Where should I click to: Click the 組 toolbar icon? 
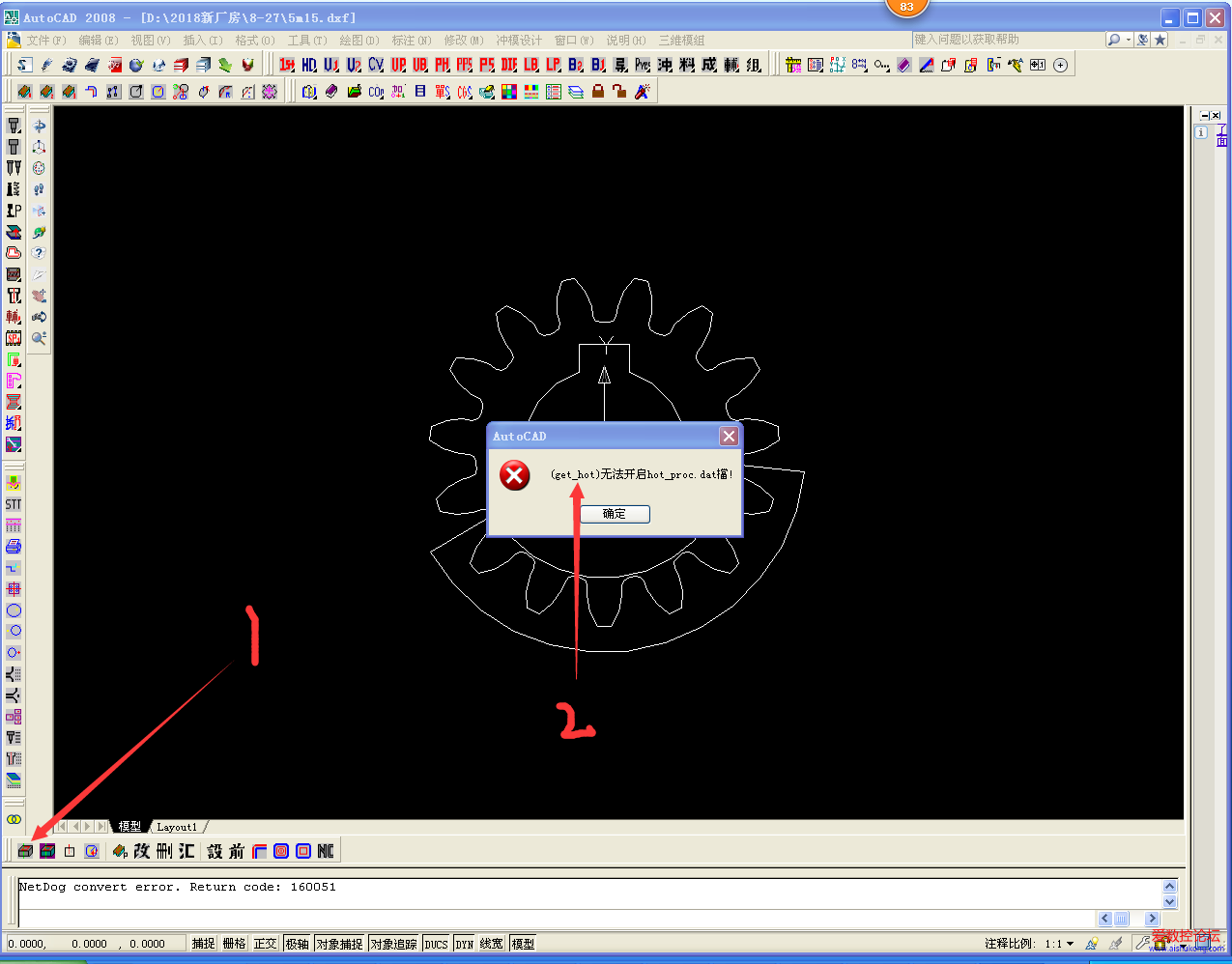pos(754,65)
